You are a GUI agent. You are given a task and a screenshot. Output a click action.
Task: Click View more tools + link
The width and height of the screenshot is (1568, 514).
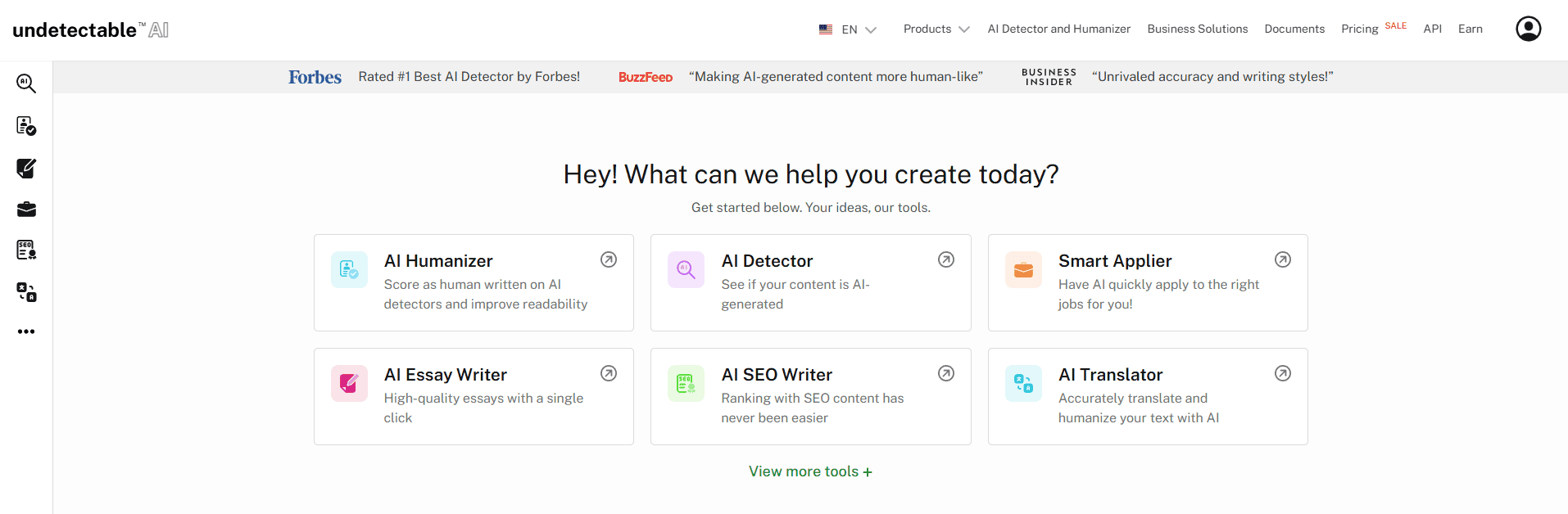point(810,471)
